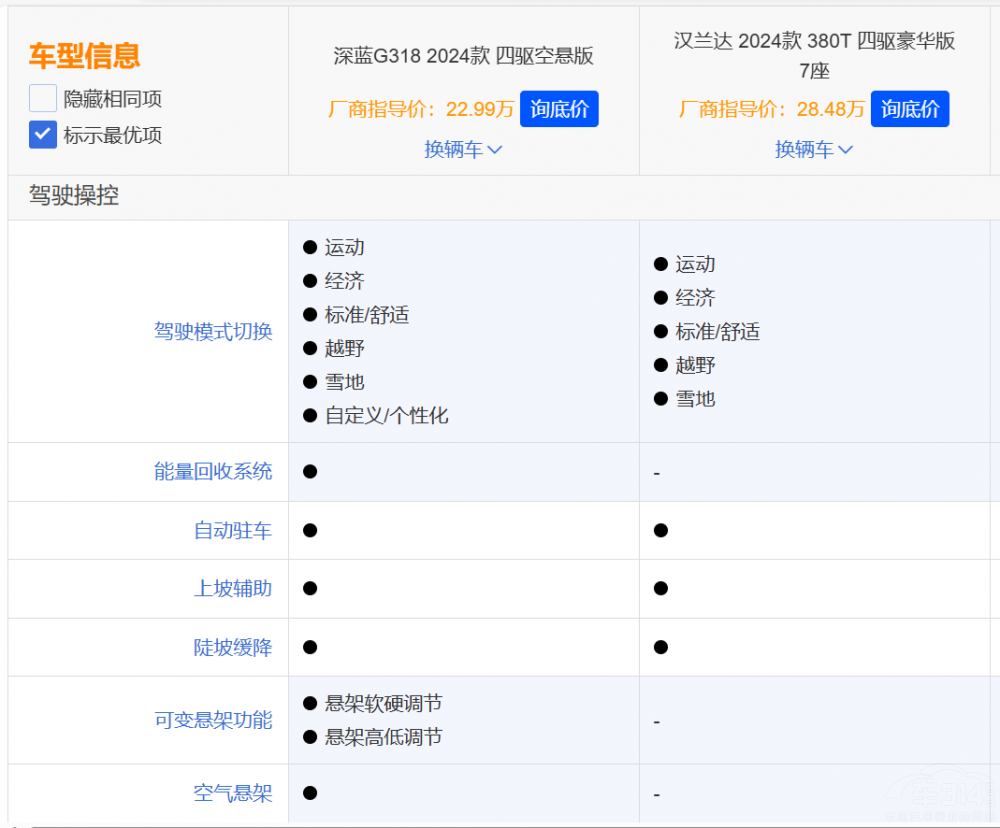This screenshot has height=828, width=1000.
Task: Expand 换辆车 dropdown for 汉兰达
Action: (x=814, y=149)
